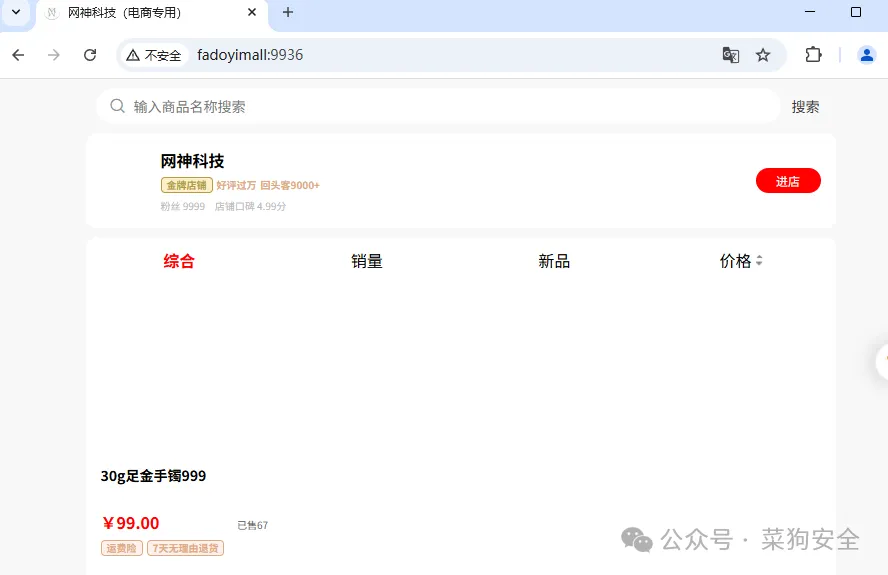Open new tab with plus icon
This screenshot has height=575, width=888.
288,12
